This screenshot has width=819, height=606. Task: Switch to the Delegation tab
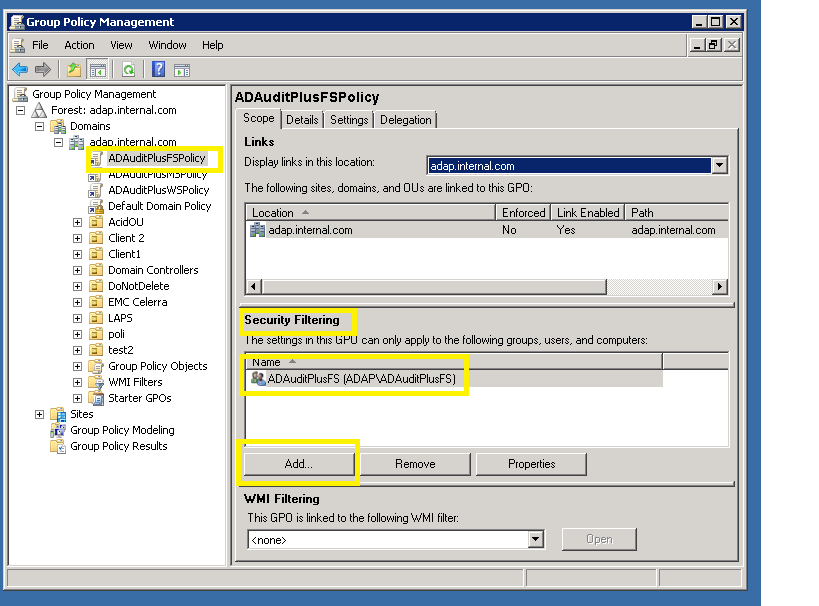click(x=405, y=120)
